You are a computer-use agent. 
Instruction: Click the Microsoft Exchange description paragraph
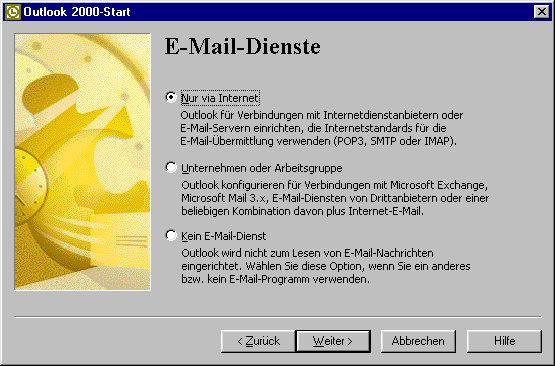(335, 198)
